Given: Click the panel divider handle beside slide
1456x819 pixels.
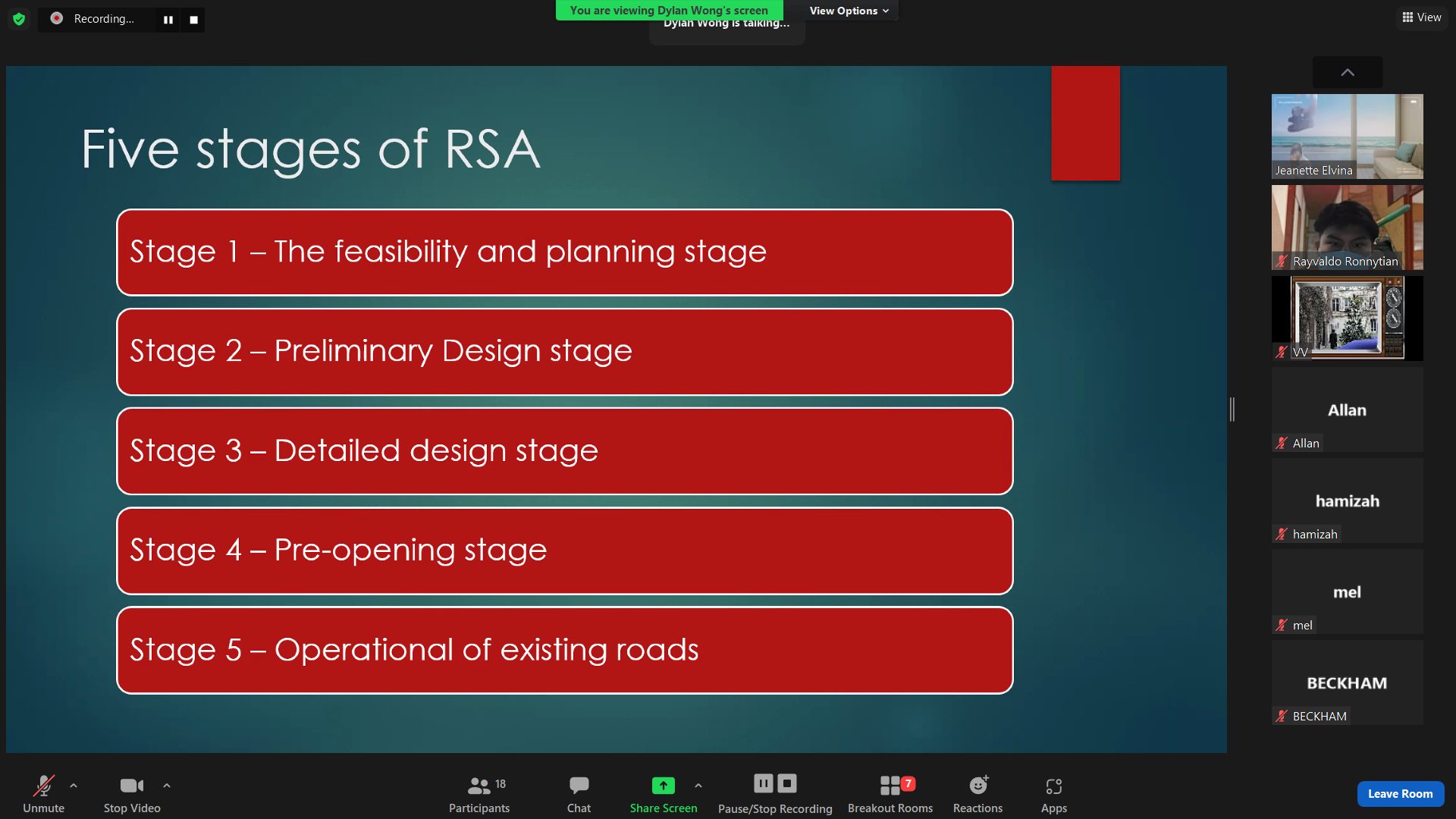Looking at the screenshot, I should tap(1232, 409).
